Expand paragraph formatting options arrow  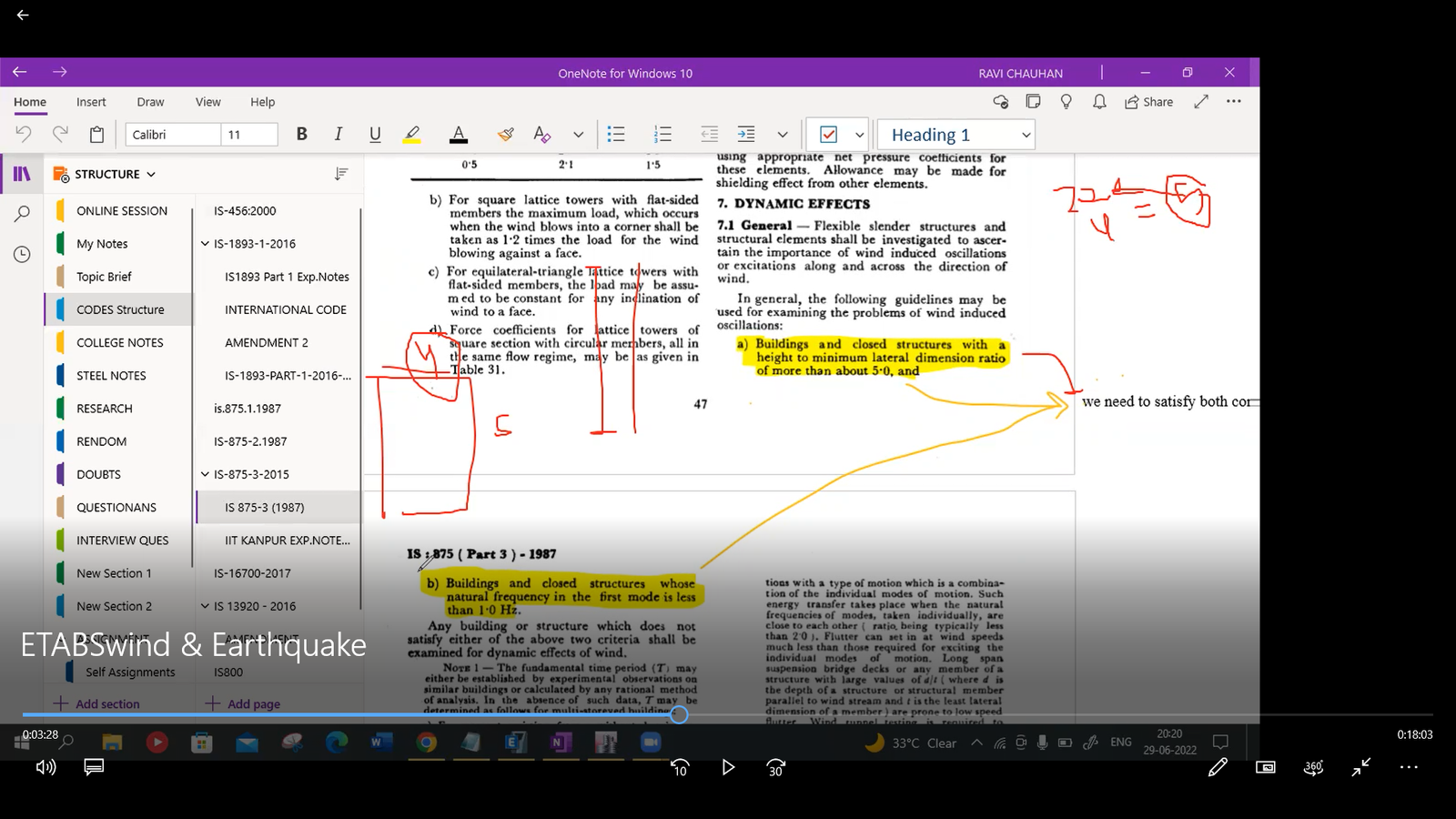[782, 135]
